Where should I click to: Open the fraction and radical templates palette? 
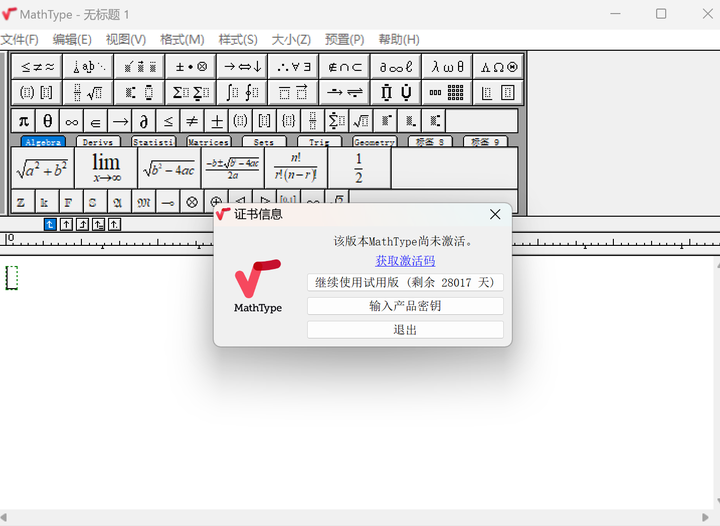coord(89,93)
